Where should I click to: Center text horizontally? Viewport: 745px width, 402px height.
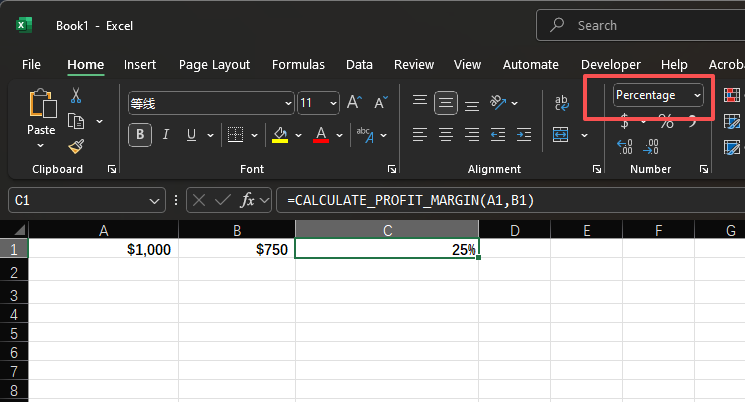446,135
